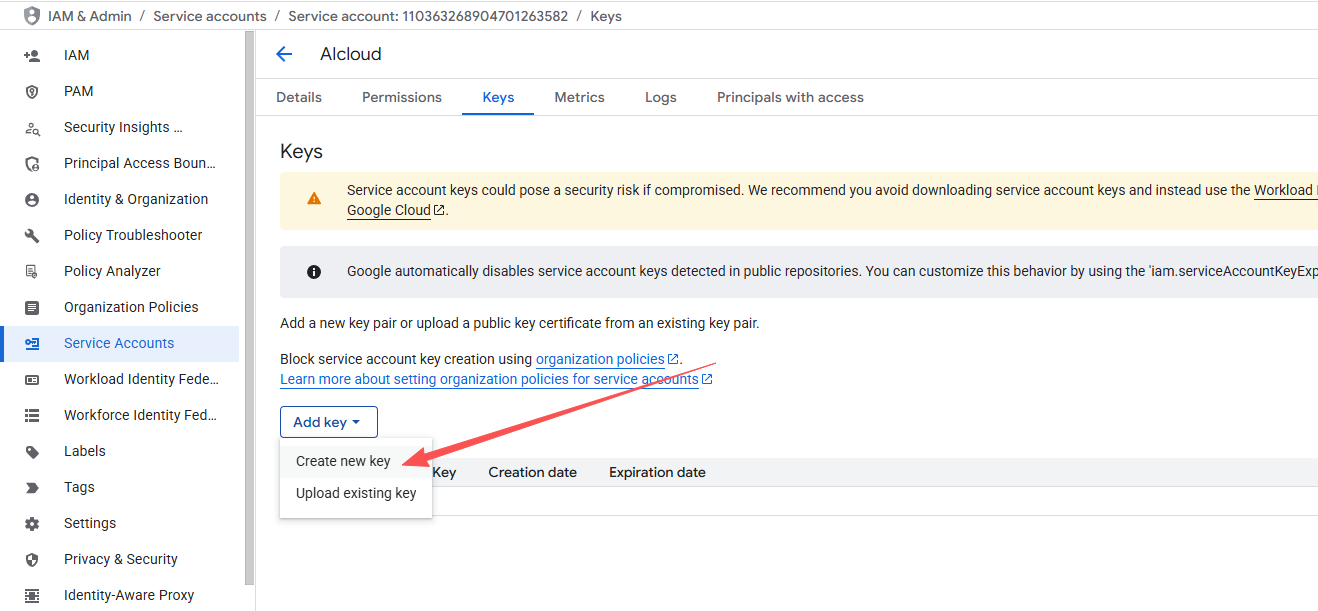This screenshot has height=611, width=1318.
Task: Click the back arrow beside AIcloud
Action: pyautogui.click(x=284, y=55)
